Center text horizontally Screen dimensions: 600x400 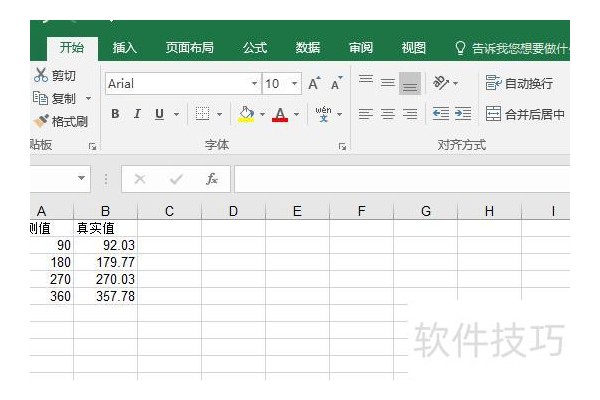coord(388,114)
